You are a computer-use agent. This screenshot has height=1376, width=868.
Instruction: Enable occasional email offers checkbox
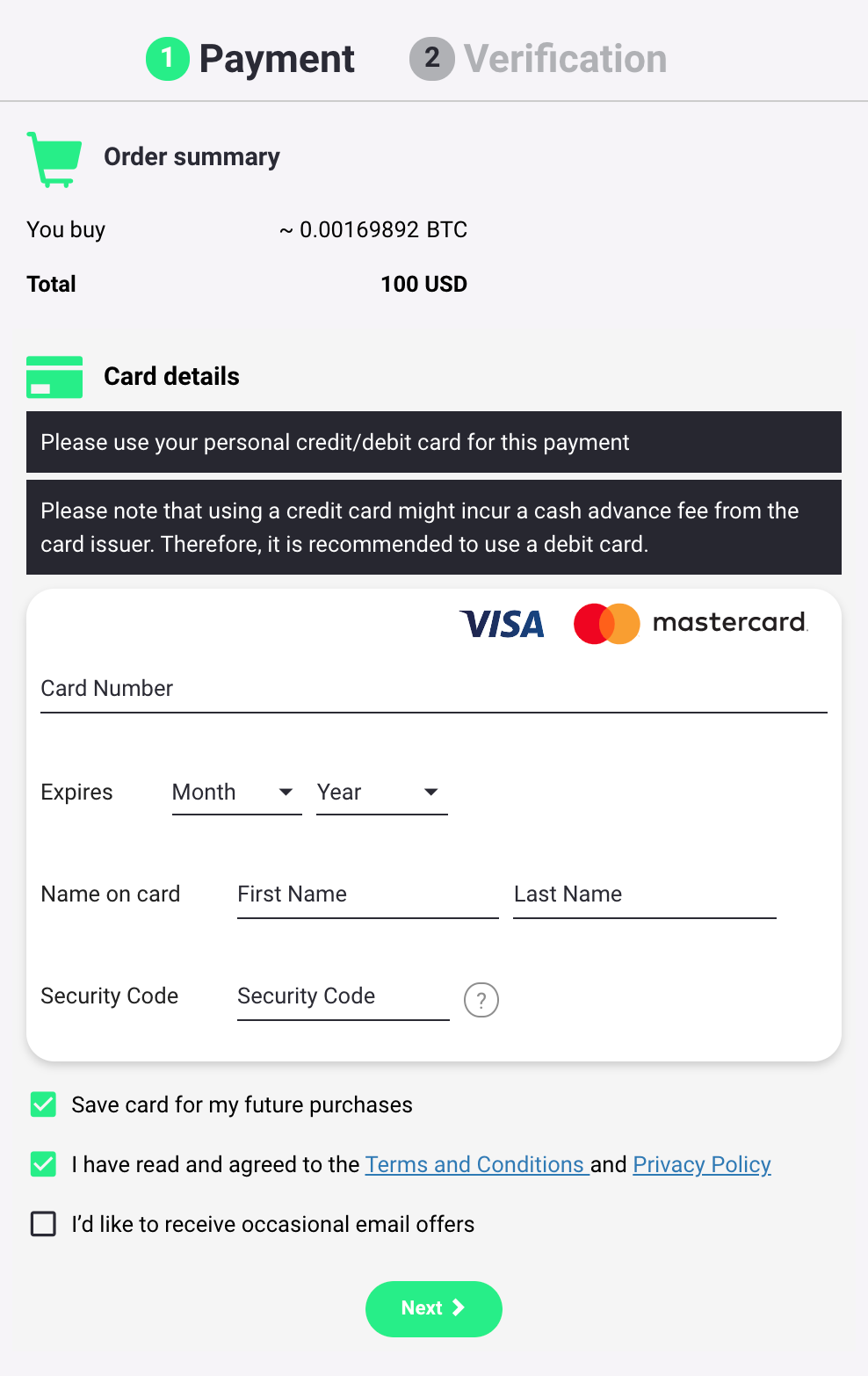click(43, 1224)
